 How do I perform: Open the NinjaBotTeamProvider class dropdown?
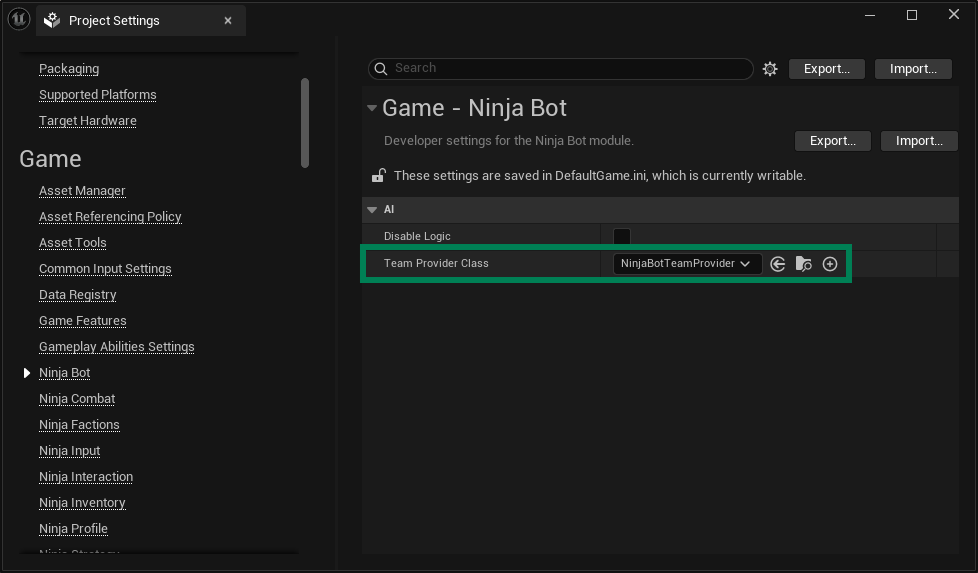tap(687, 264)
